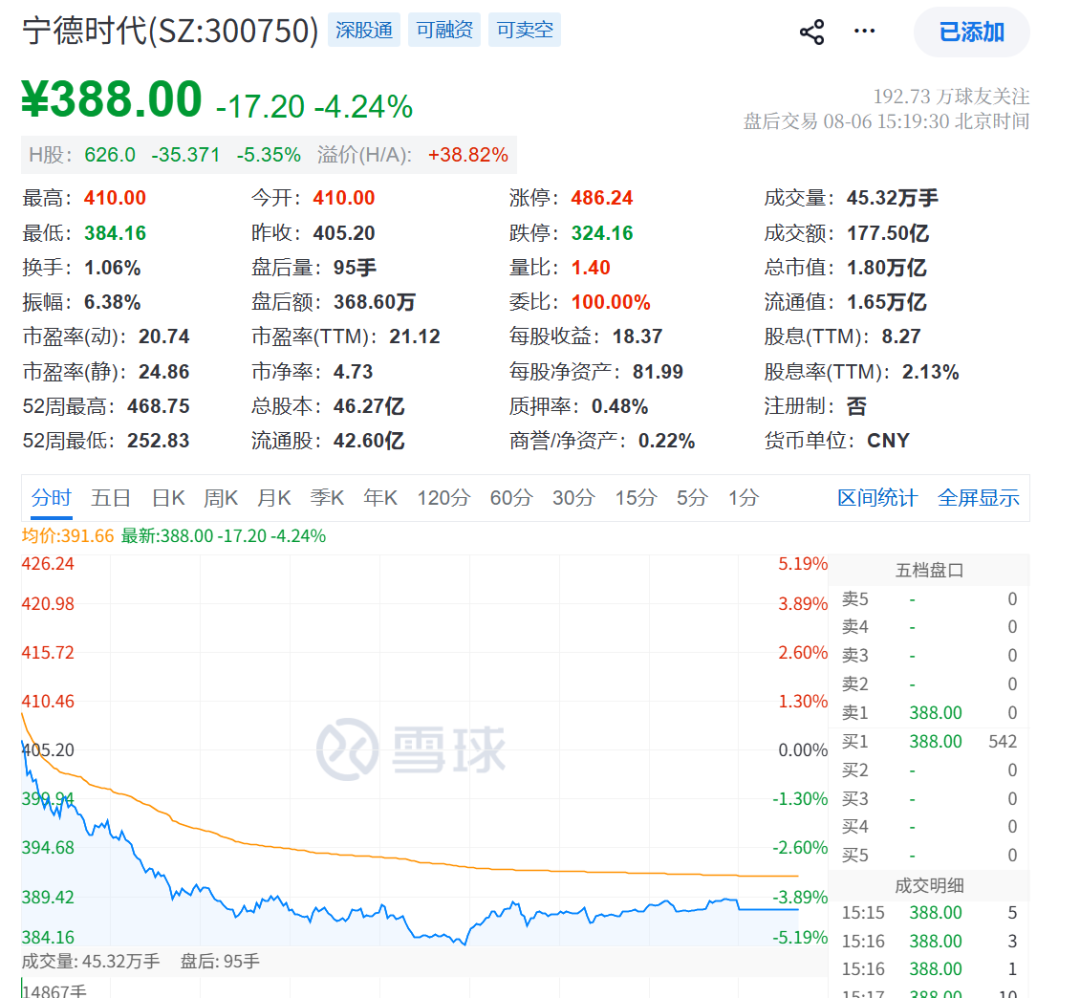Viewport: 1080px width, 998px height.
Task: Switch to the 五日 tab
Action: click(x=110, y=497)
